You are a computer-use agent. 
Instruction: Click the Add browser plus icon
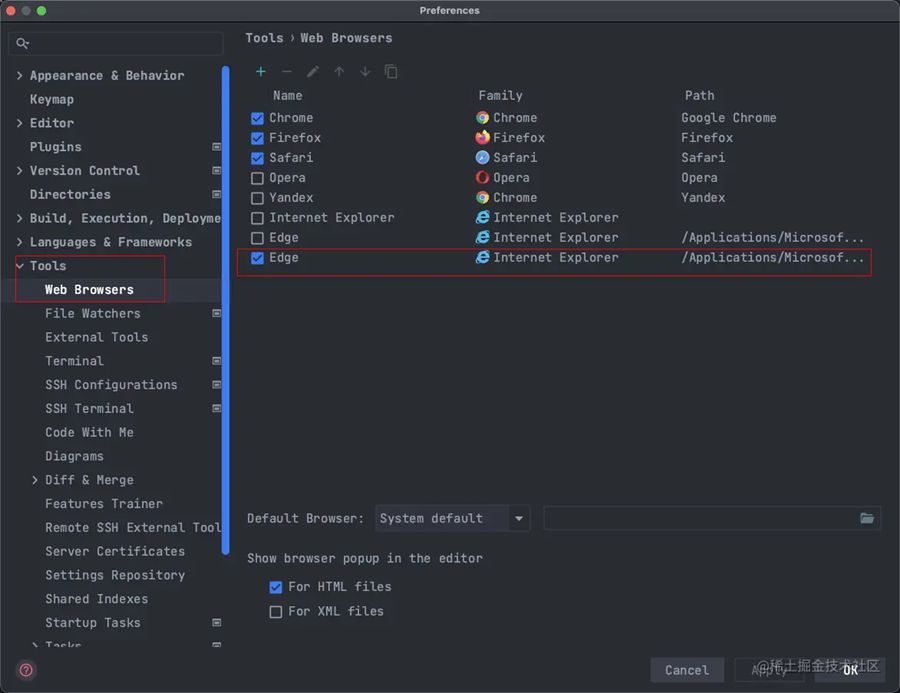click(261, 72)
